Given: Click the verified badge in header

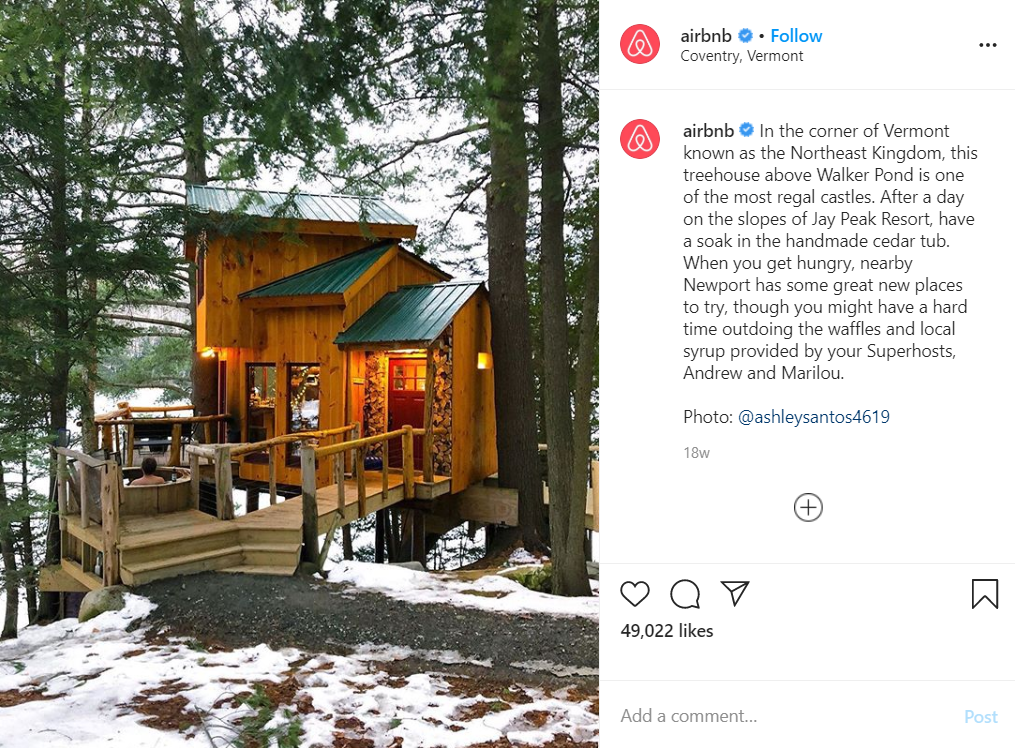Looking at the screenshot, I should point(746,36).
